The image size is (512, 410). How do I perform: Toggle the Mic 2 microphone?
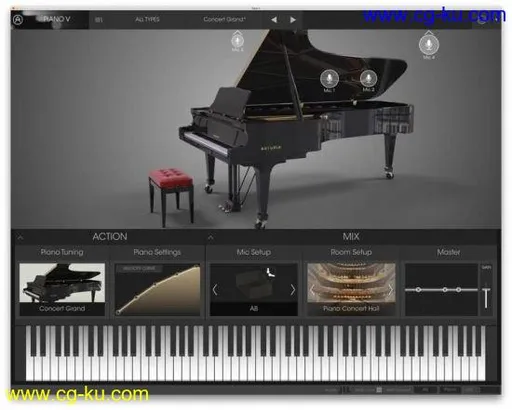(x=368, y=78)
